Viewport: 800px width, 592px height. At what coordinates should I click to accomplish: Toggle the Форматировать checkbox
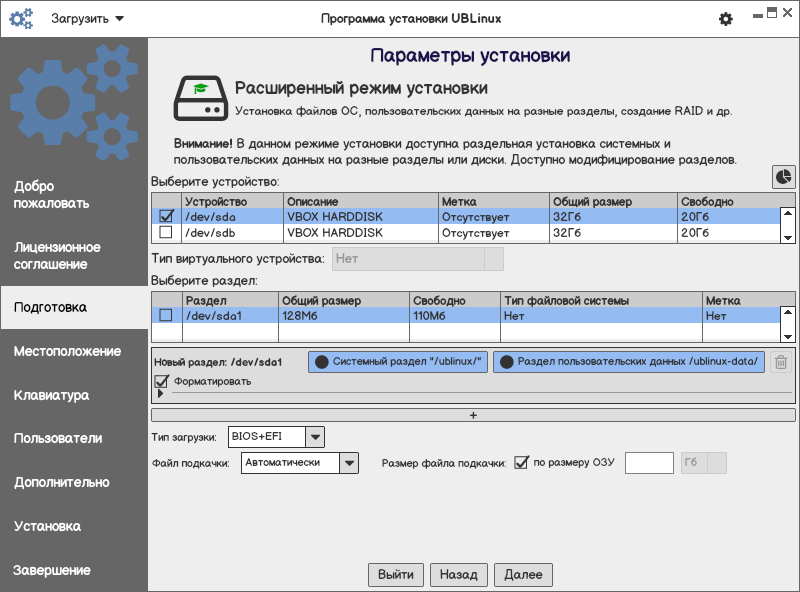pos(162,381)
